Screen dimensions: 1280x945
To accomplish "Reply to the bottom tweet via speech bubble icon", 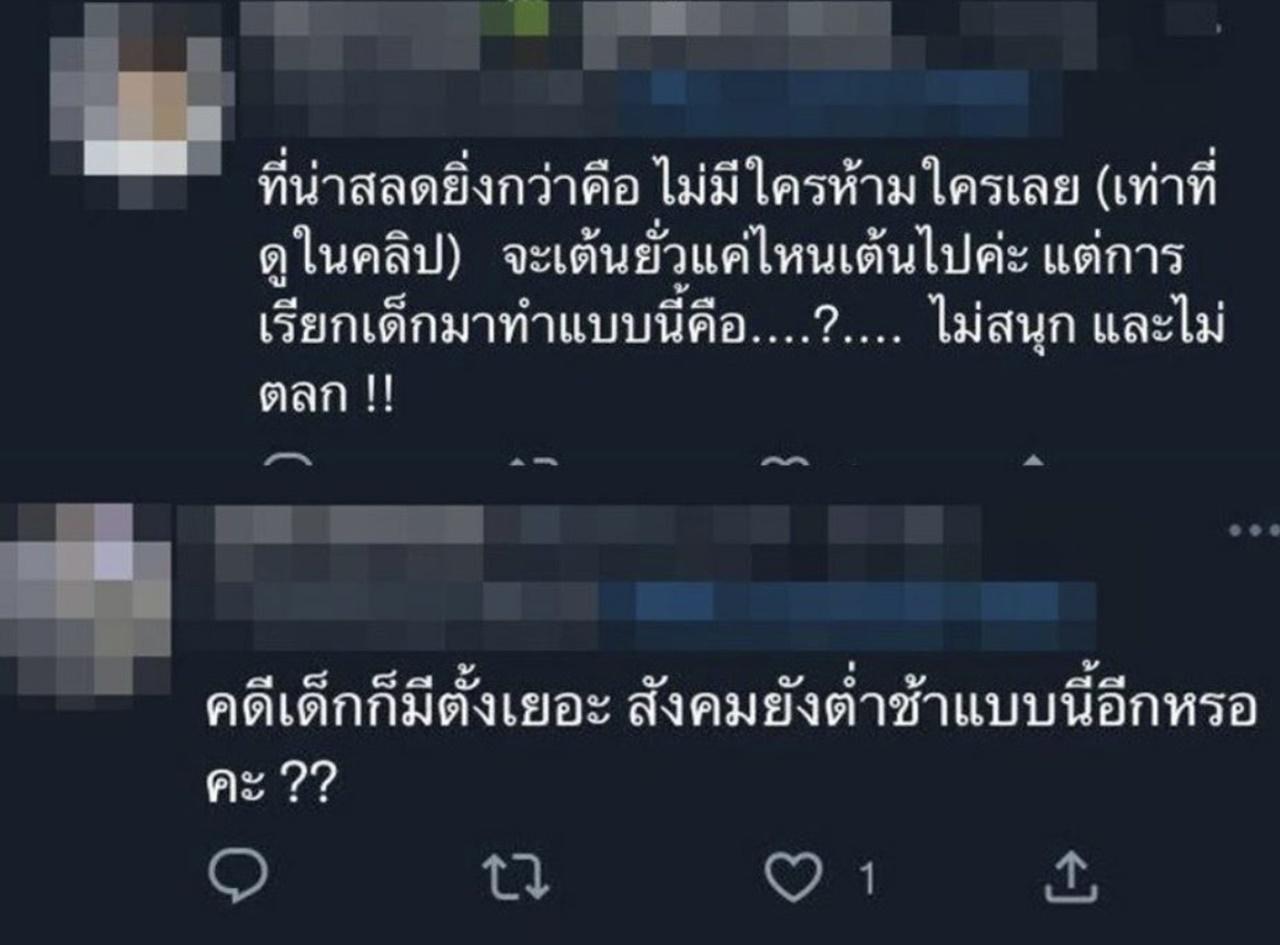I will click(x=237, y=877).
